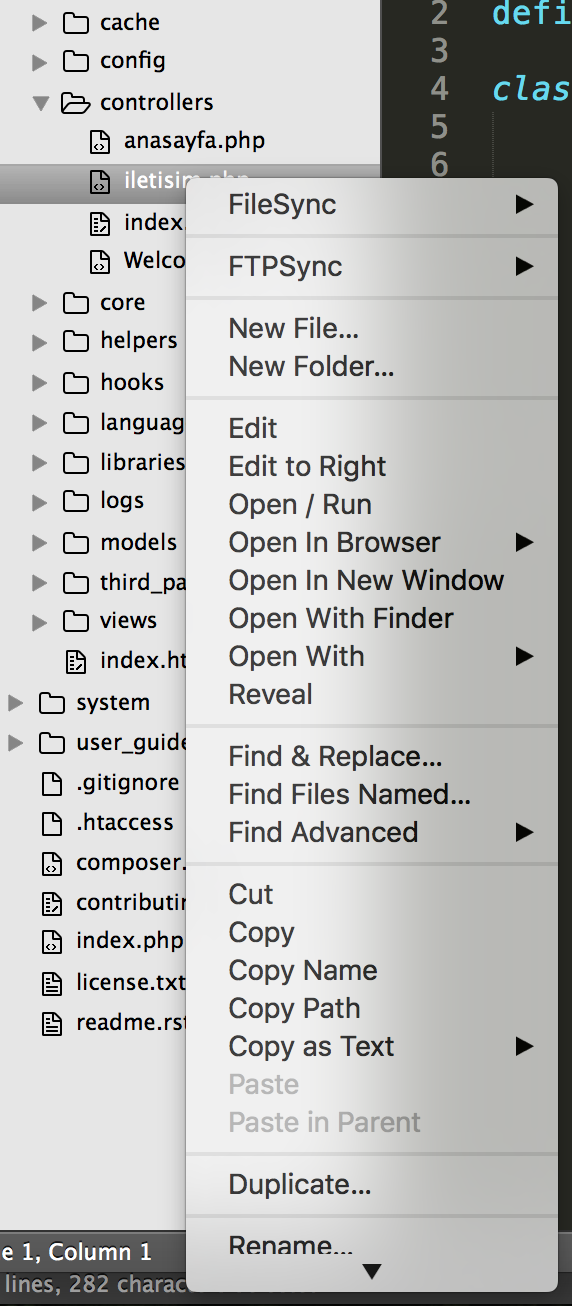Expand the system folder arrow
The height and width of the screenshot is (1306, 572).
(x=15, y=703)
